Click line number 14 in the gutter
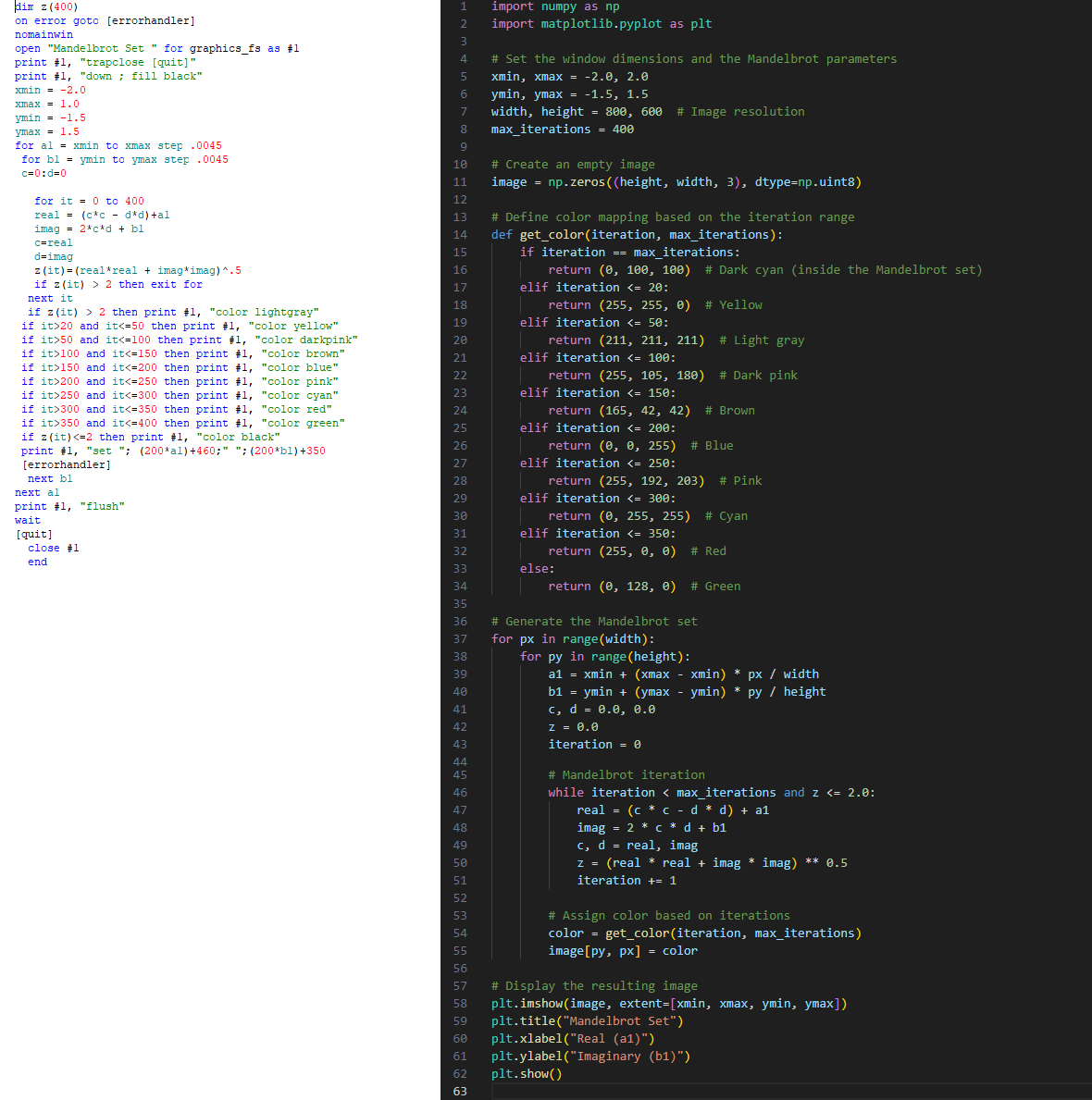1092x1100 pixels. 460,235
